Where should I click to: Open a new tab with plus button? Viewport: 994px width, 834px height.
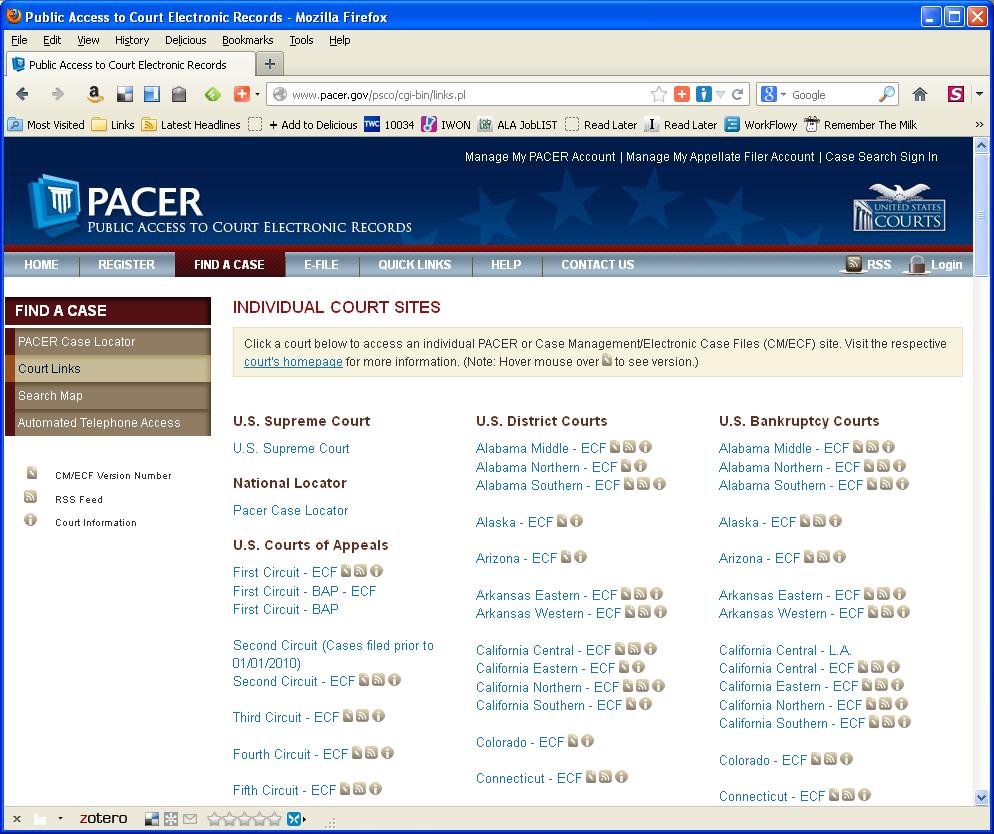click(269, 64)
